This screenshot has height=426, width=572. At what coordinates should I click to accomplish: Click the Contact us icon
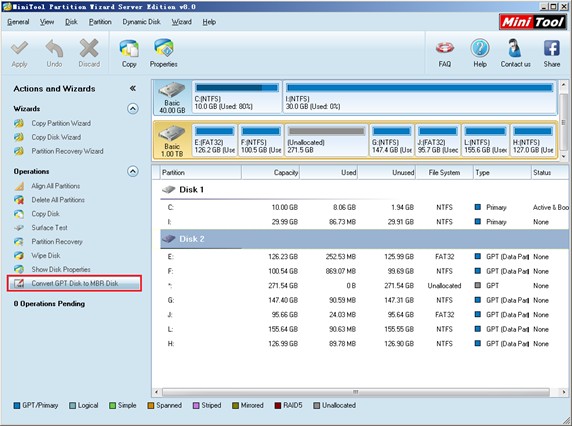[x=515, y=48]
